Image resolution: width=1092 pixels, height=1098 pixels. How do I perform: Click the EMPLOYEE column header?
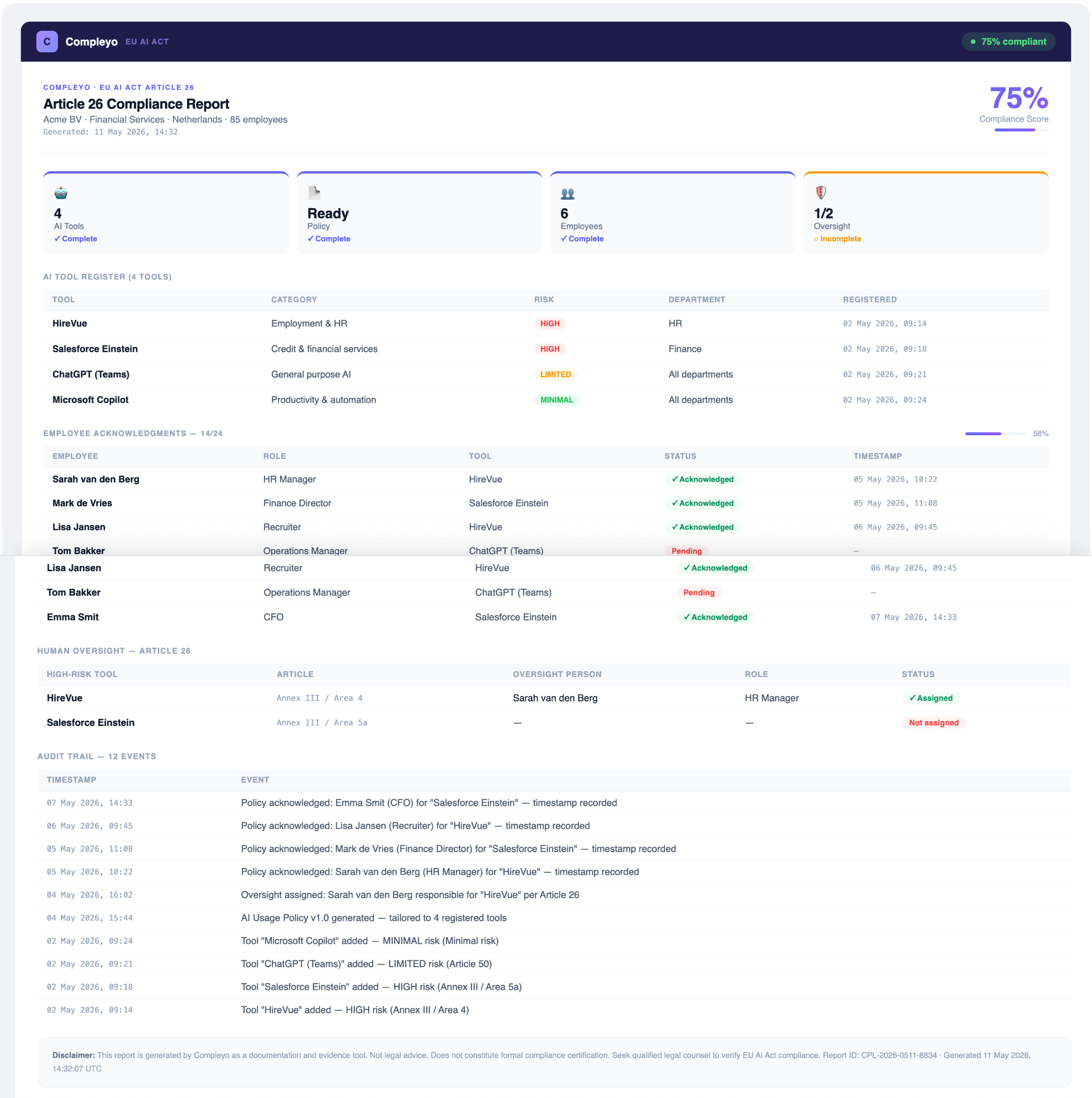(75, 456)
